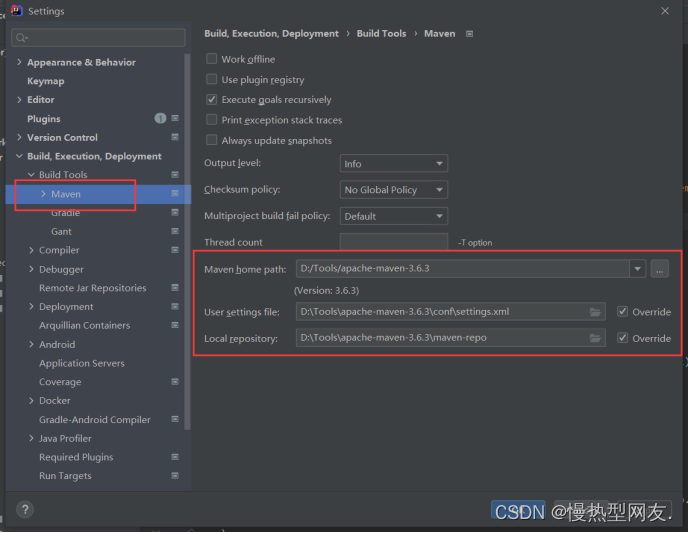
Task: Open the Output level dropdown
Action: coord(394,164)
